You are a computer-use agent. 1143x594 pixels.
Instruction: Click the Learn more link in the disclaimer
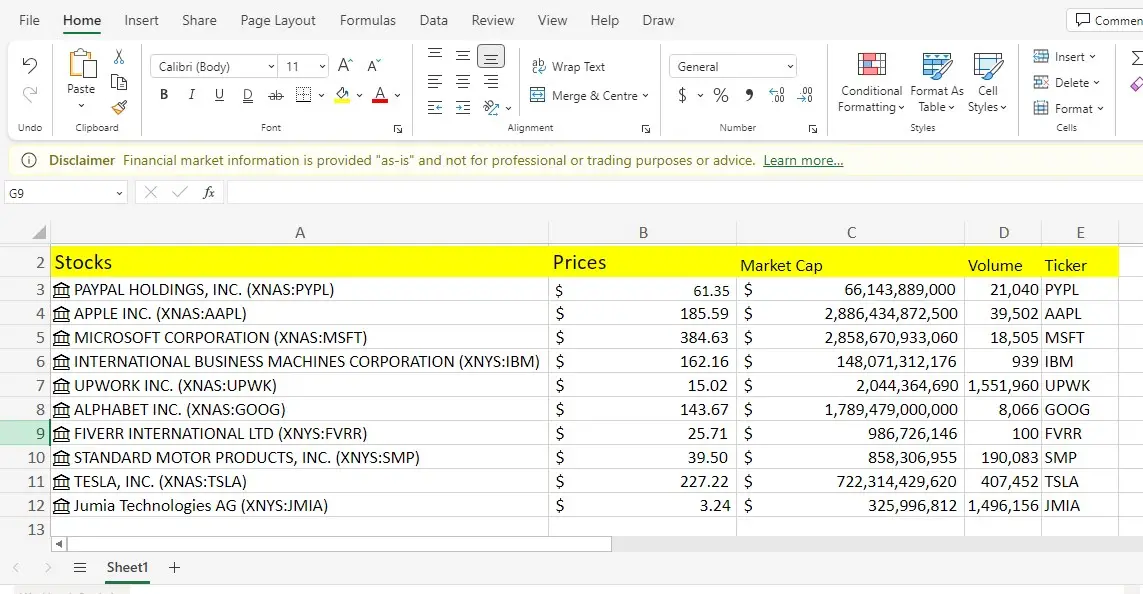pos(802,160)
